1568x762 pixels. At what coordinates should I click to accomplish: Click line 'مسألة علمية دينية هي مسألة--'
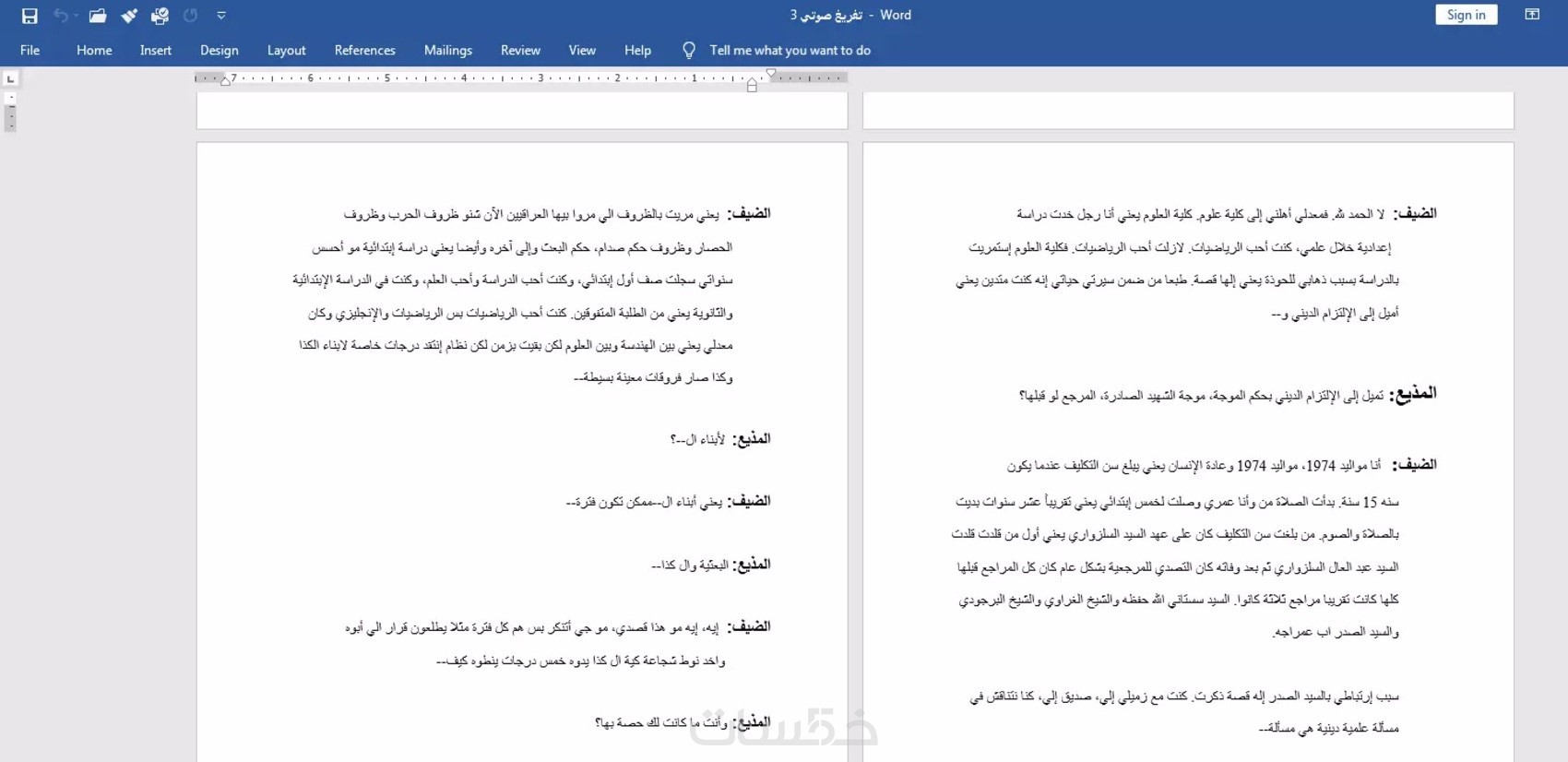click(1328, 728)
